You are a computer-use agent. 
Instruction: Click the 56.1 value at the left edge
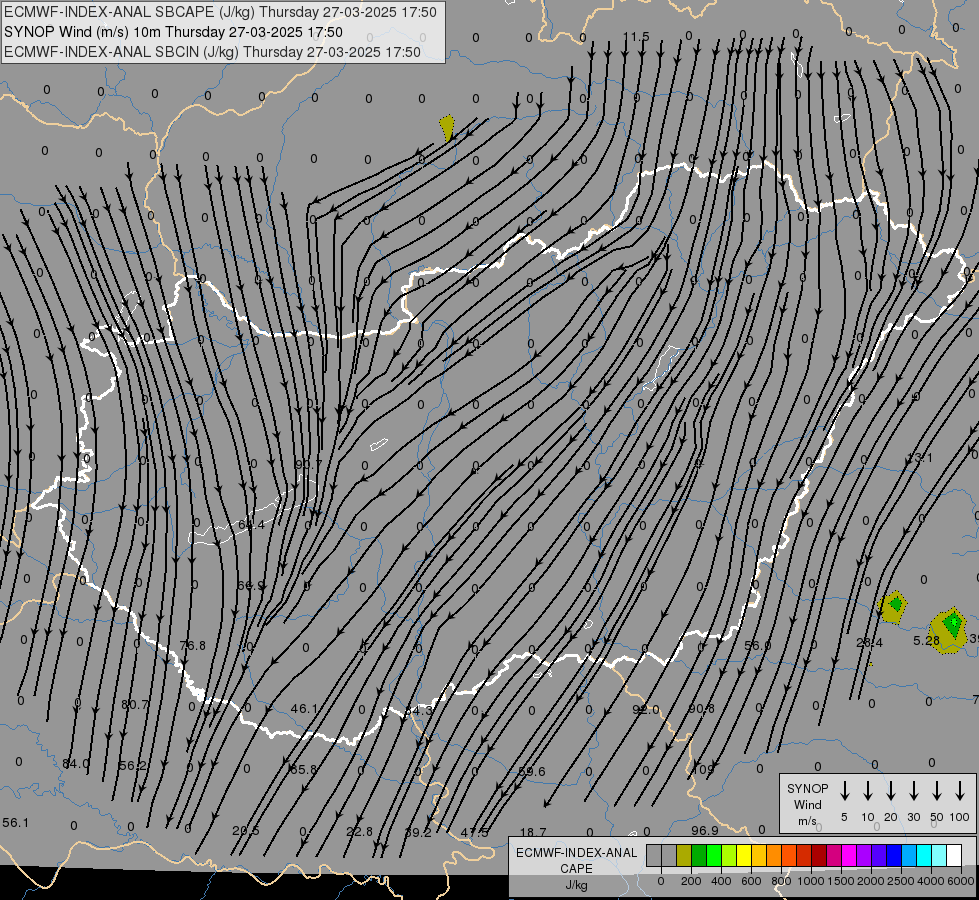[x=16, y=823]
